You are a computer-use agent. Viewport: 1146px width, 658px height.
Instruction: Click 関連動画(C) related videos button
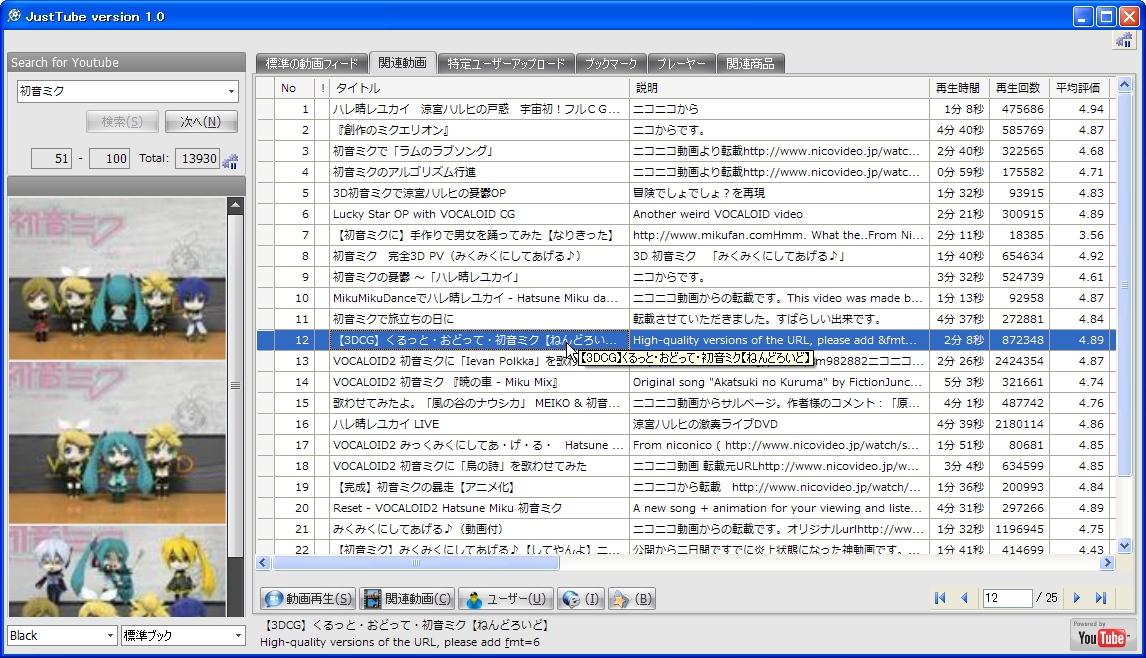(408, 599)
